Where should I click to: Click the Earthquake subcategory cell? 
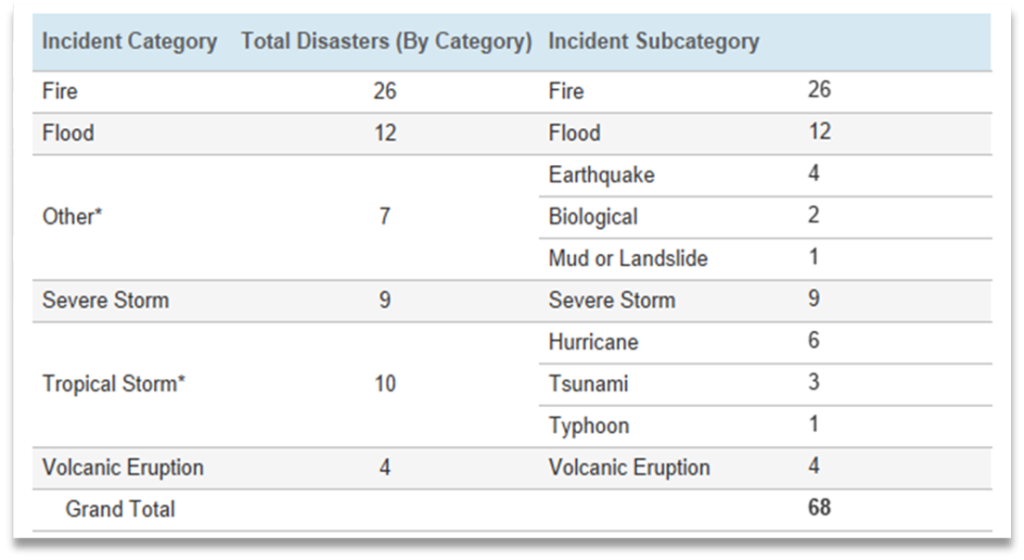tap(601, 175)
